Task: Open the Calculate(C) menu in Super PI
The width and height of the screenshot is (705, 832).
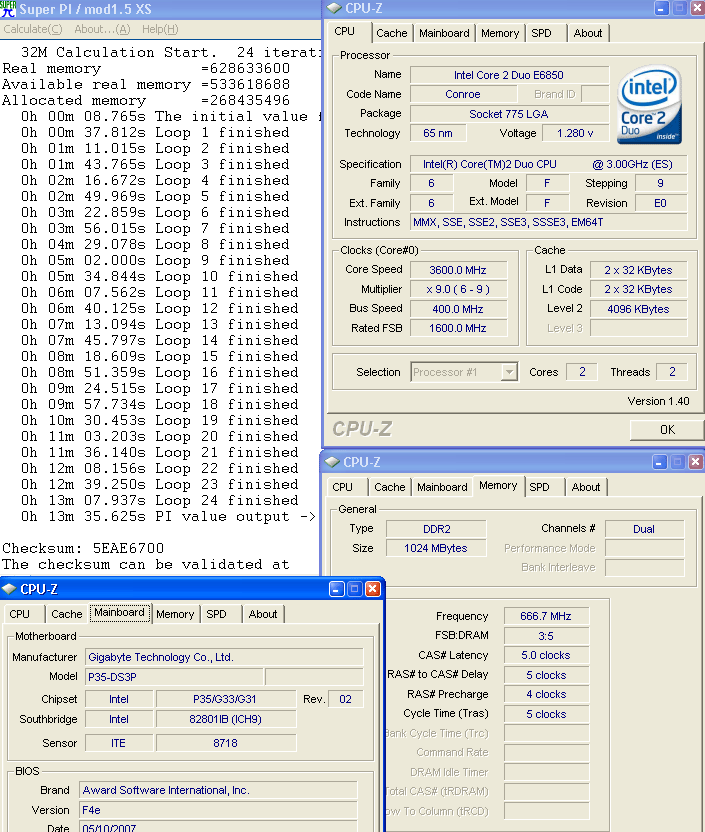Action: pos(32,29)
